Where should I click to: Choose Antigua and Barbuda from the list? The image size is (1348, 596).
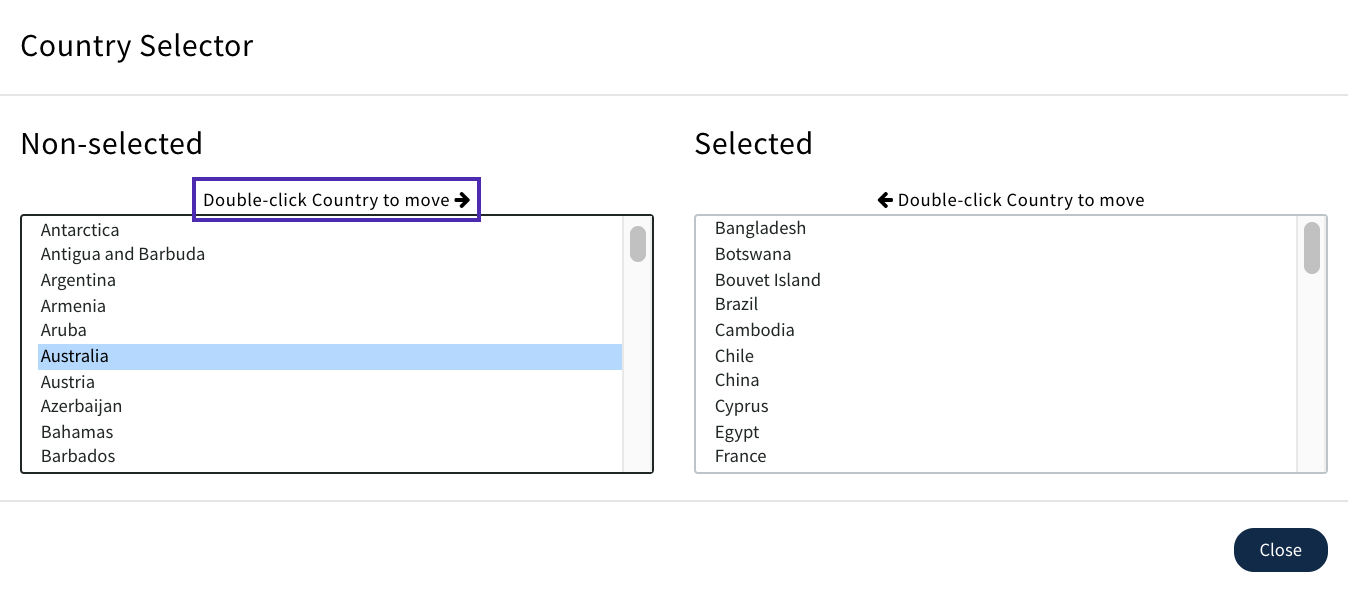pos(123,254)
